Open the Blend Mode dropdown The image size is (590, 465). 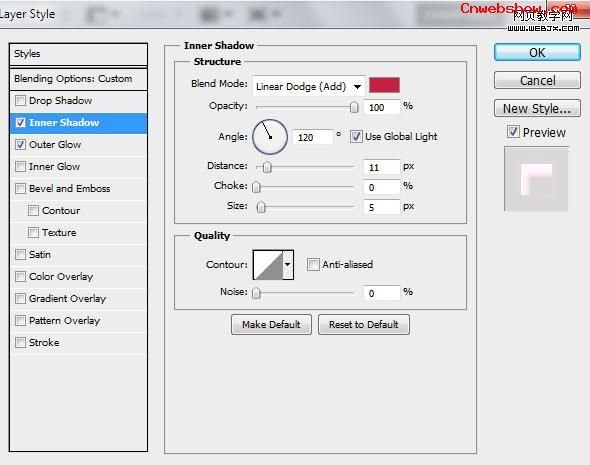point(308,87)
